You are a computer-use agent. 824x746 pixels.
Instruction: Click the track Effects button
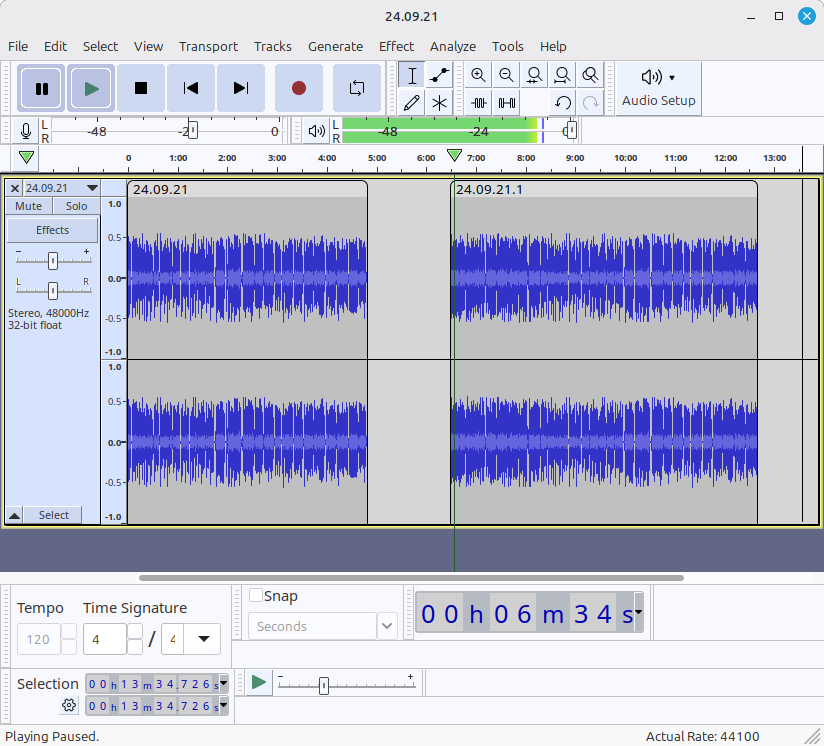52,230
